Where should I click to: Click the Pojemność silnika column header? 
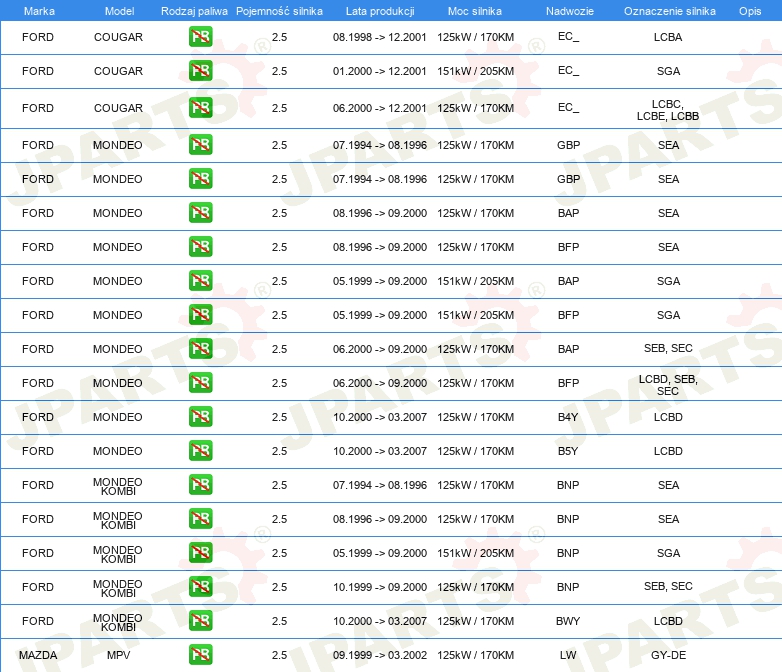279,11
